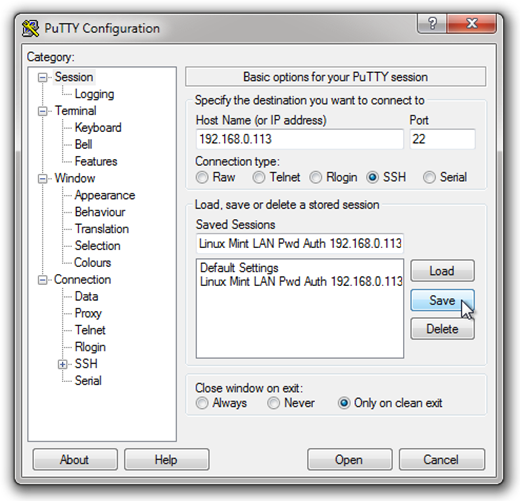
Task: Click the About button
Action: tap(75, 460)
